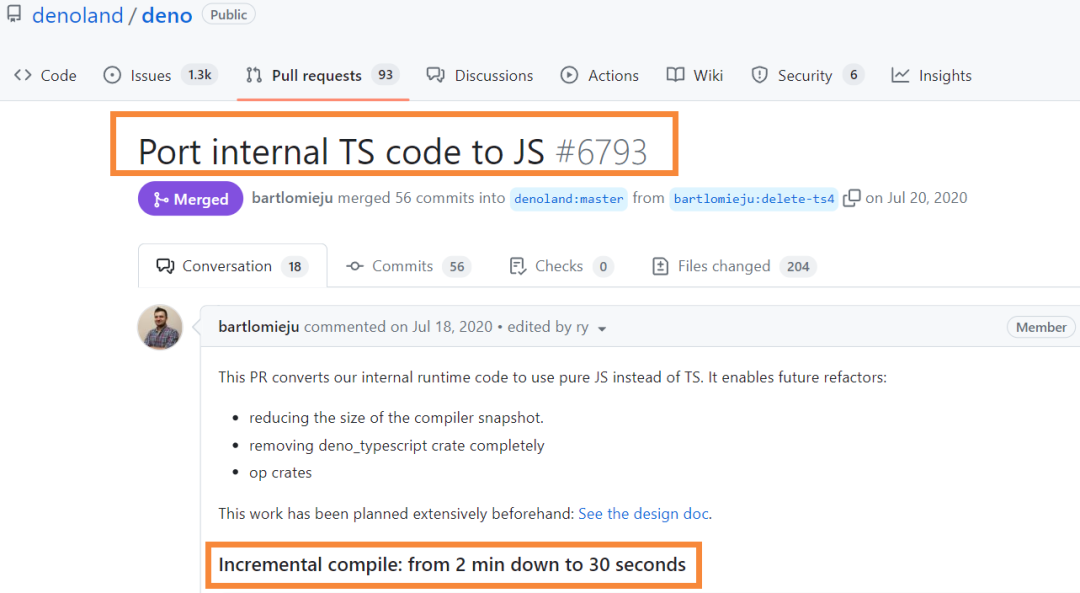Click the Discussions speech bubble icon
The image size is (1080, 593).
pyautogui.click(x=435, y=75)
